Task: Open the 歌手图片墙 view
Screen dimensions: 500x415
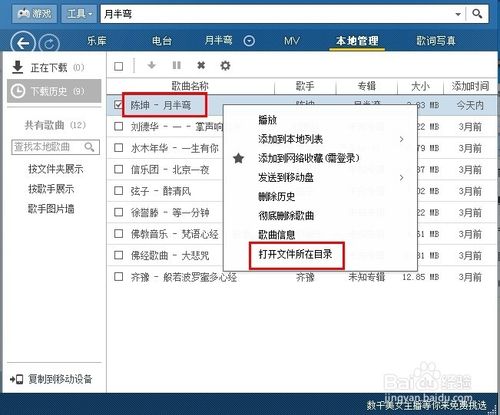Action: point(51,209)
